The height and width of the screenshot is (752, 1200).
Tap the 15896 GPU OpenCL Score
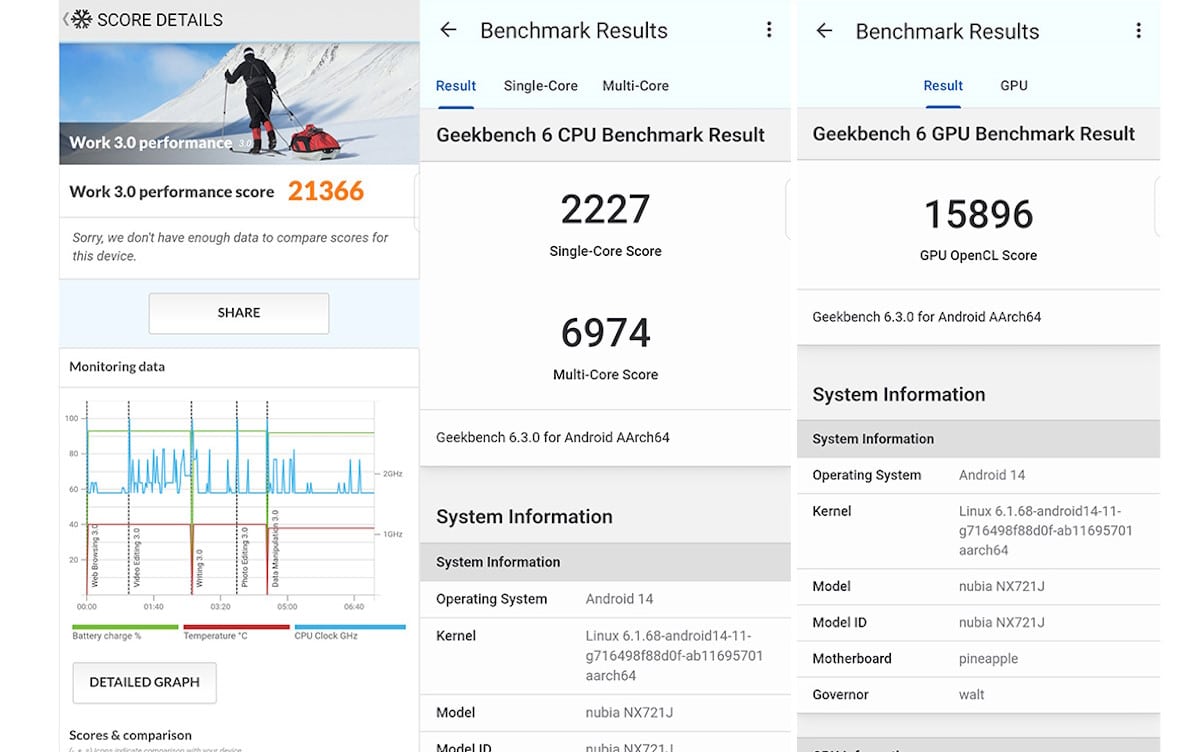point(978,214)
